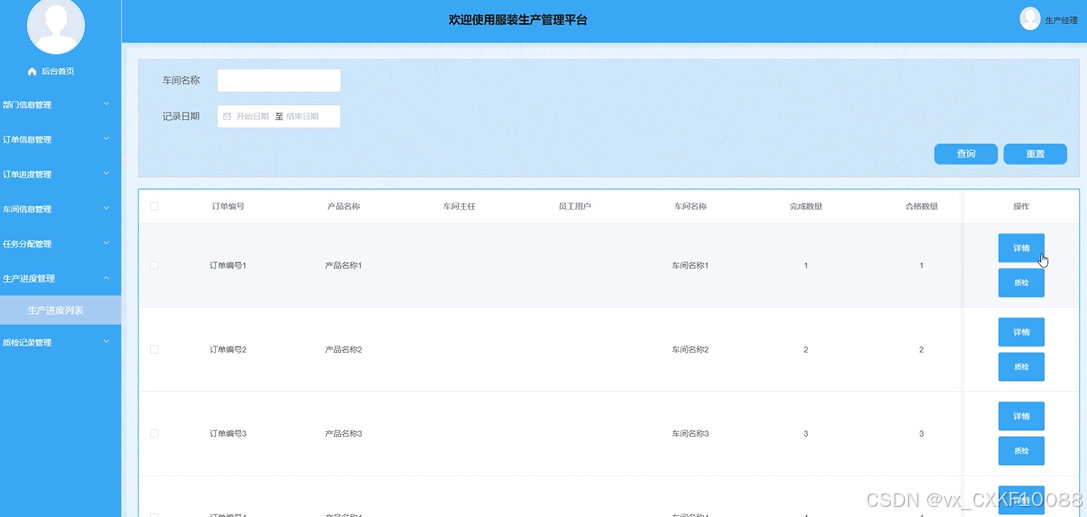This screenshot has width=1087, height=517.
Task: Click the home icon beside 后台首页
Action: coord(32,71)
